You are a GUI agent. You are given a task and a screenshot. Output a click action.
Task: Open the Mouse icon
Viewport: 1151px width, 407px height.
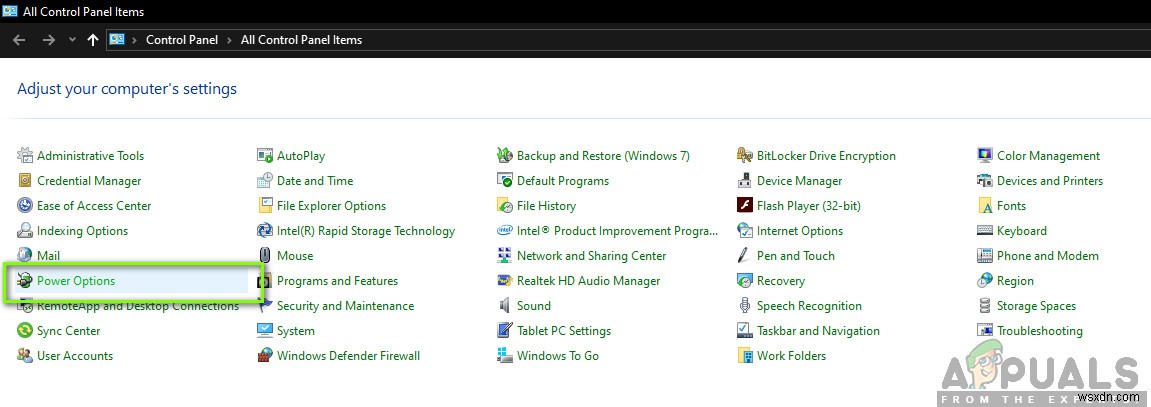click(265, 256)
